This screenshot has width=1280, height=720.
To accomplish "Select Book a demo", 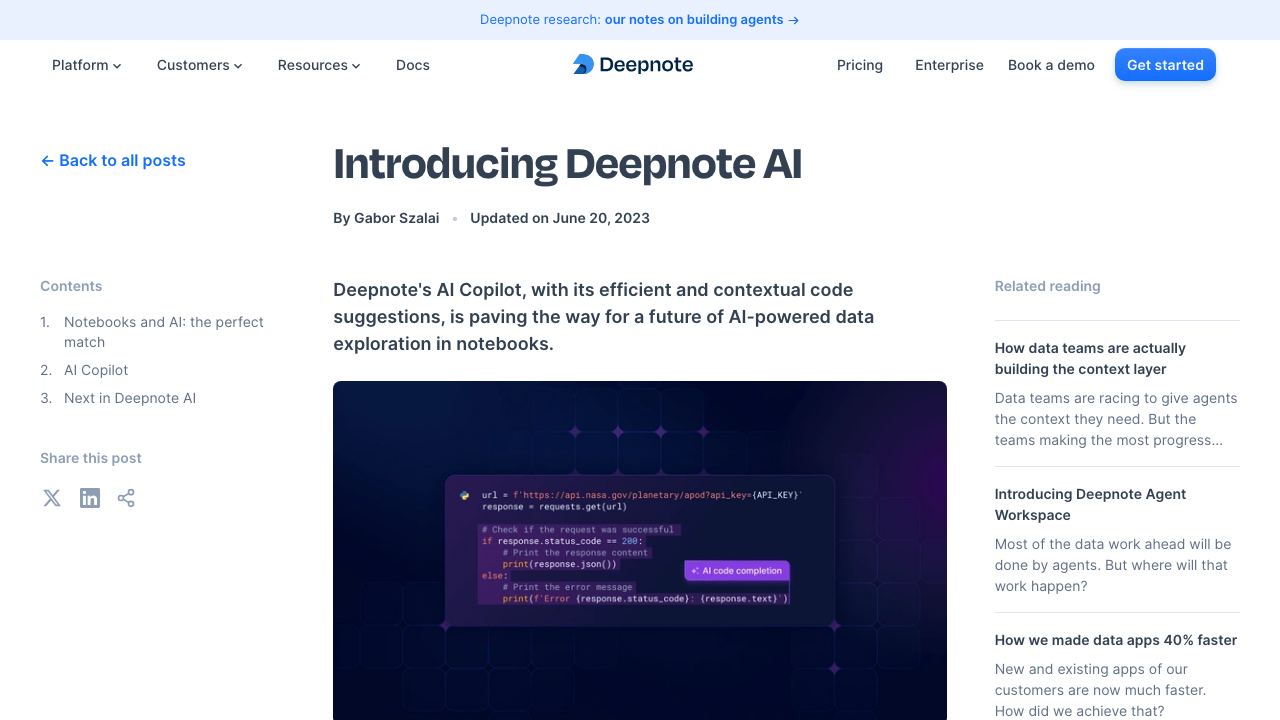I will (x=1051, y=65).
